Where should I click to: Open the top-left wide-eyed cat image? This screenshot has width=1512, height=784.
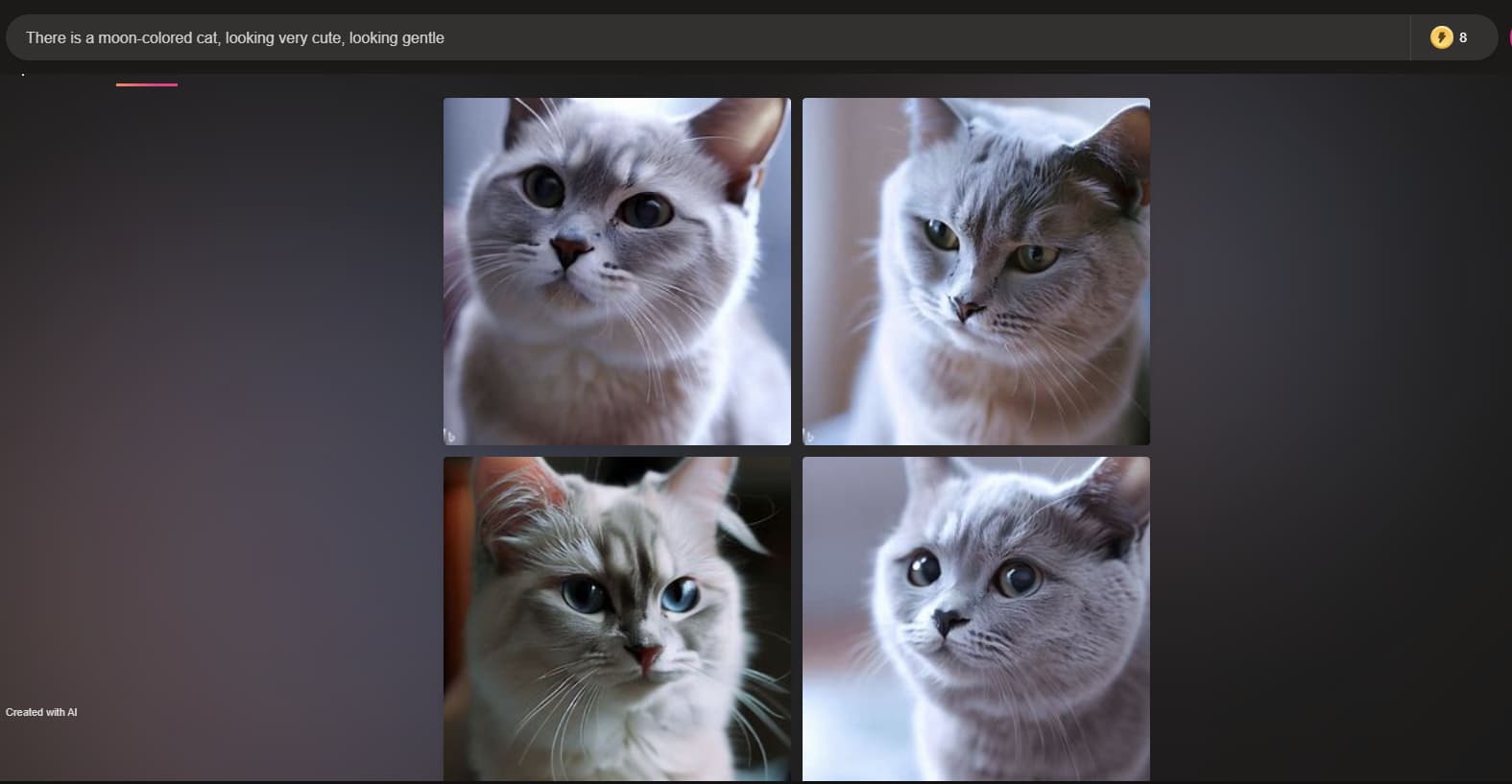pos(616,271)
